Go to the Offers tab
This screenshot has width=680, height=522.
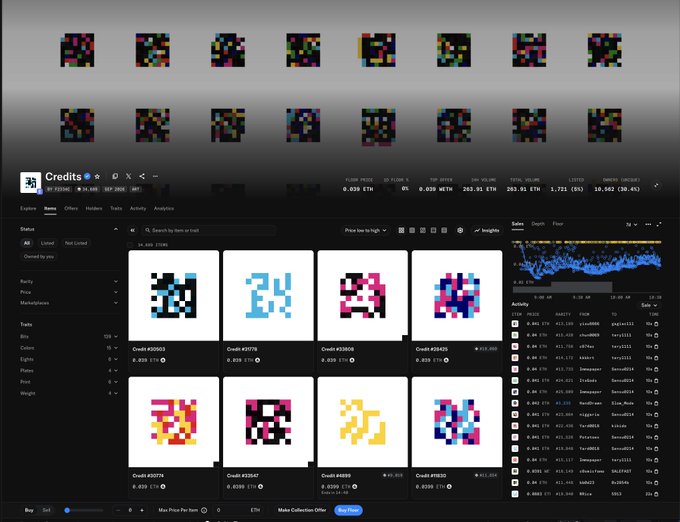coord(71,209)
